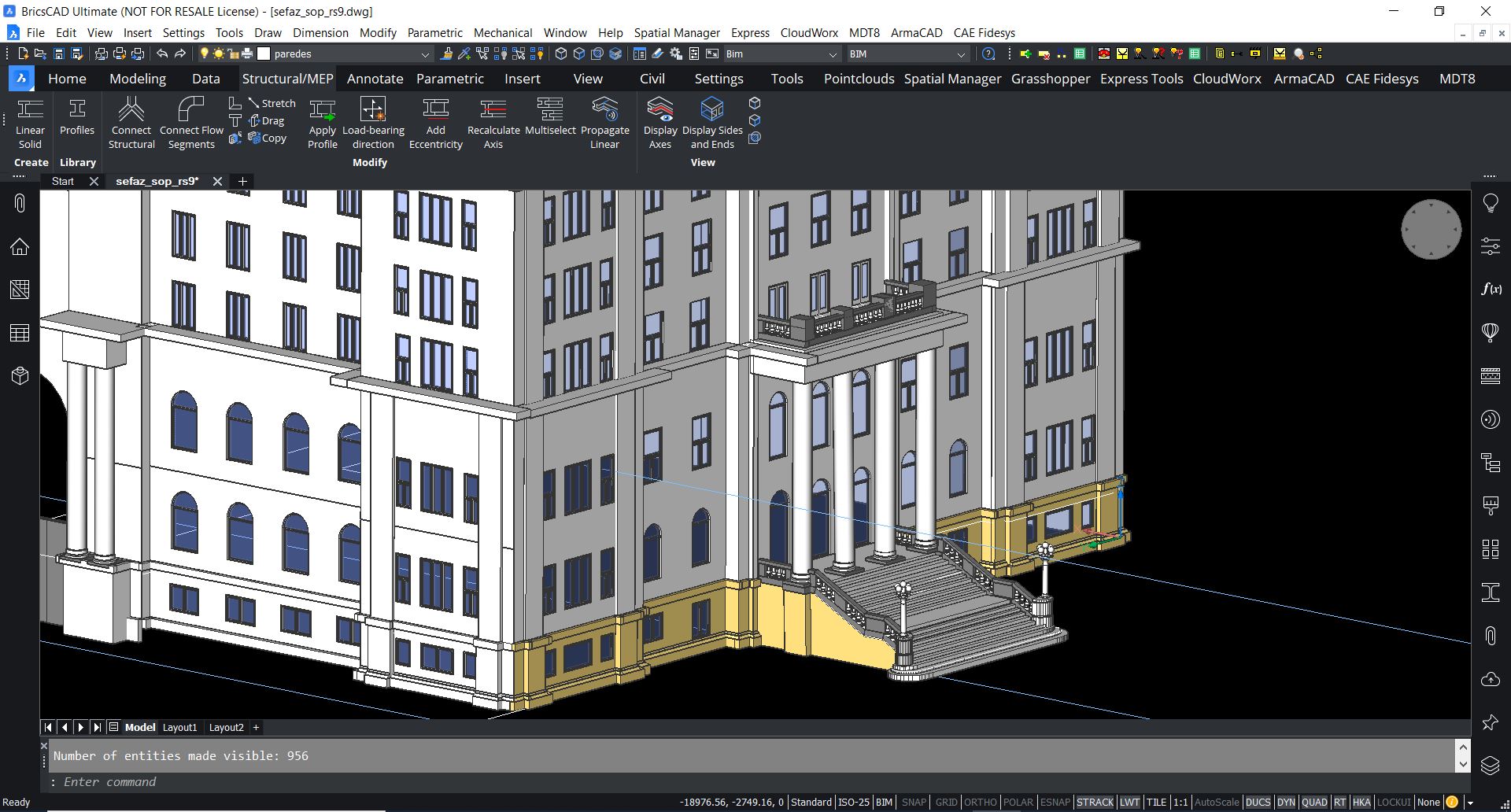Select the Apply Profile tool
The height and width of the screenshot is (812, 1511).
tap(322, 122)
